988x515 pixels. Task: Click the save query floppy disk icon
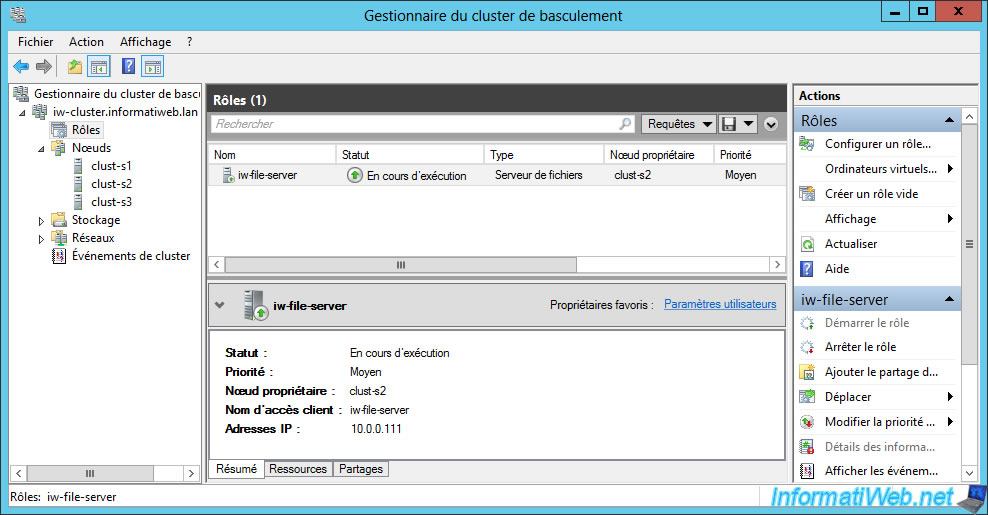tap(729, 124)
